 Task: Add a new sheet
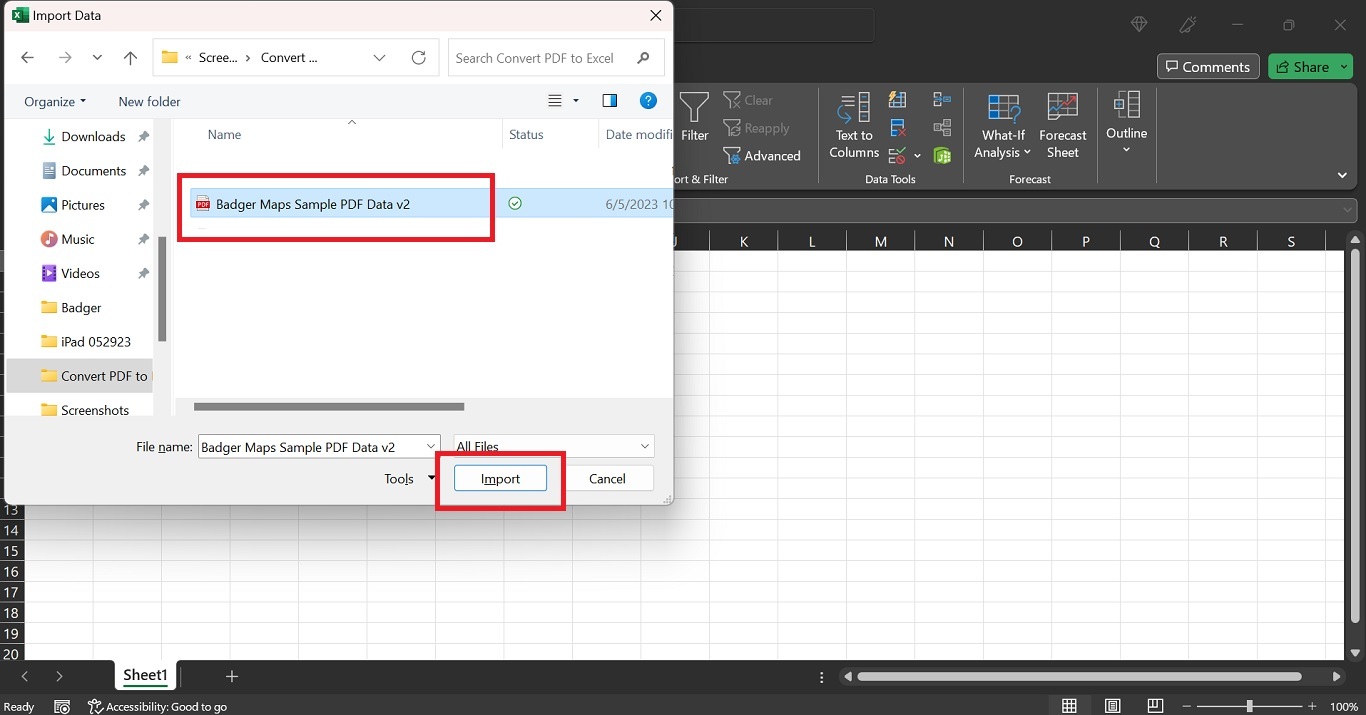click(x=232, y=677)
